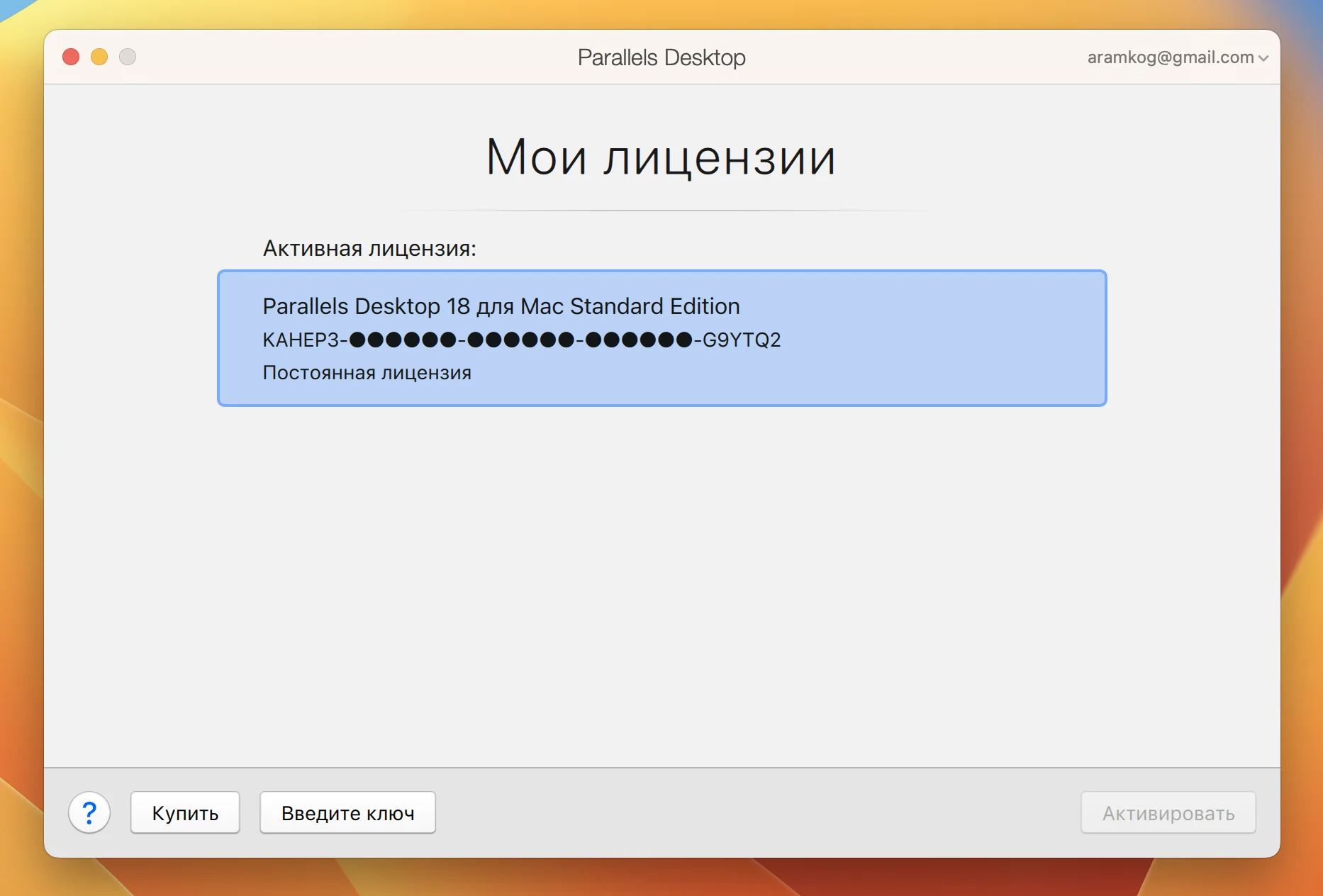The height and width of the screenshot is (896, 1323).
Task: Click the Постоянная лицензия status text
Action: 367,373
